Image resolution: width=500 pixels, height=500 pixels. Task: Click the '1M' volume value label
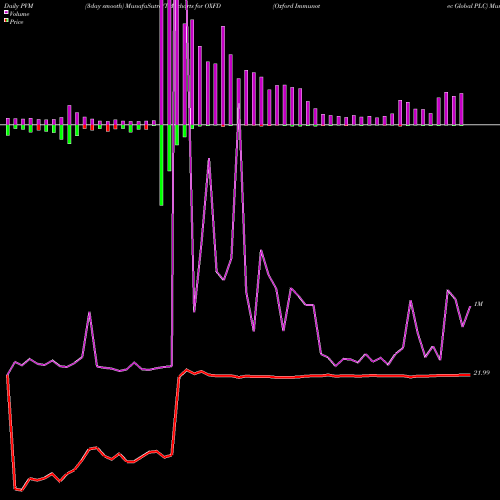pyautogui.click(x=478, y=304)
